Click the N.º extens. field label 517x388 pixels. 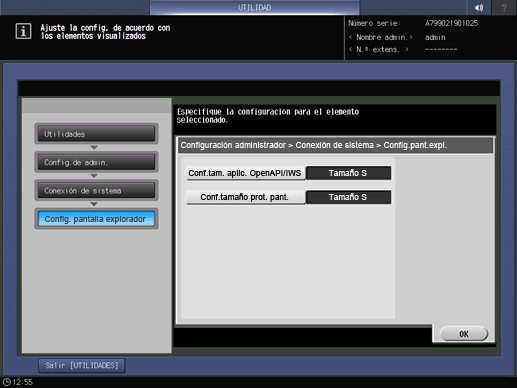[378, 49]
